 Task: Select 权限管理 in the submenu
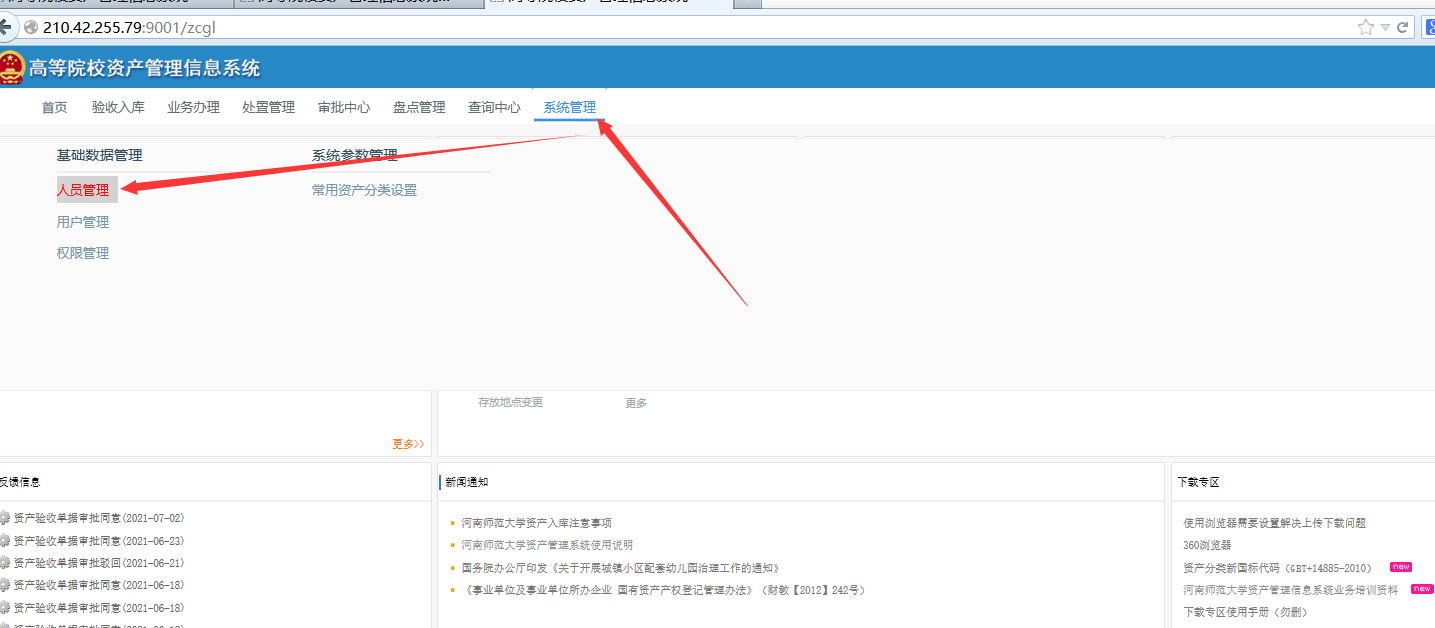pyautogui.click(x=83, y=253)
